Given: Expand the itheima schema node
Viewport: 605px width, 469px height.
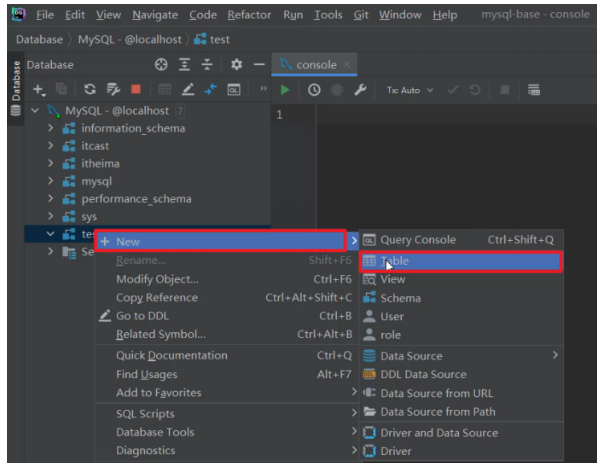Looking at the screenshot, I should [x=51, y=163].
